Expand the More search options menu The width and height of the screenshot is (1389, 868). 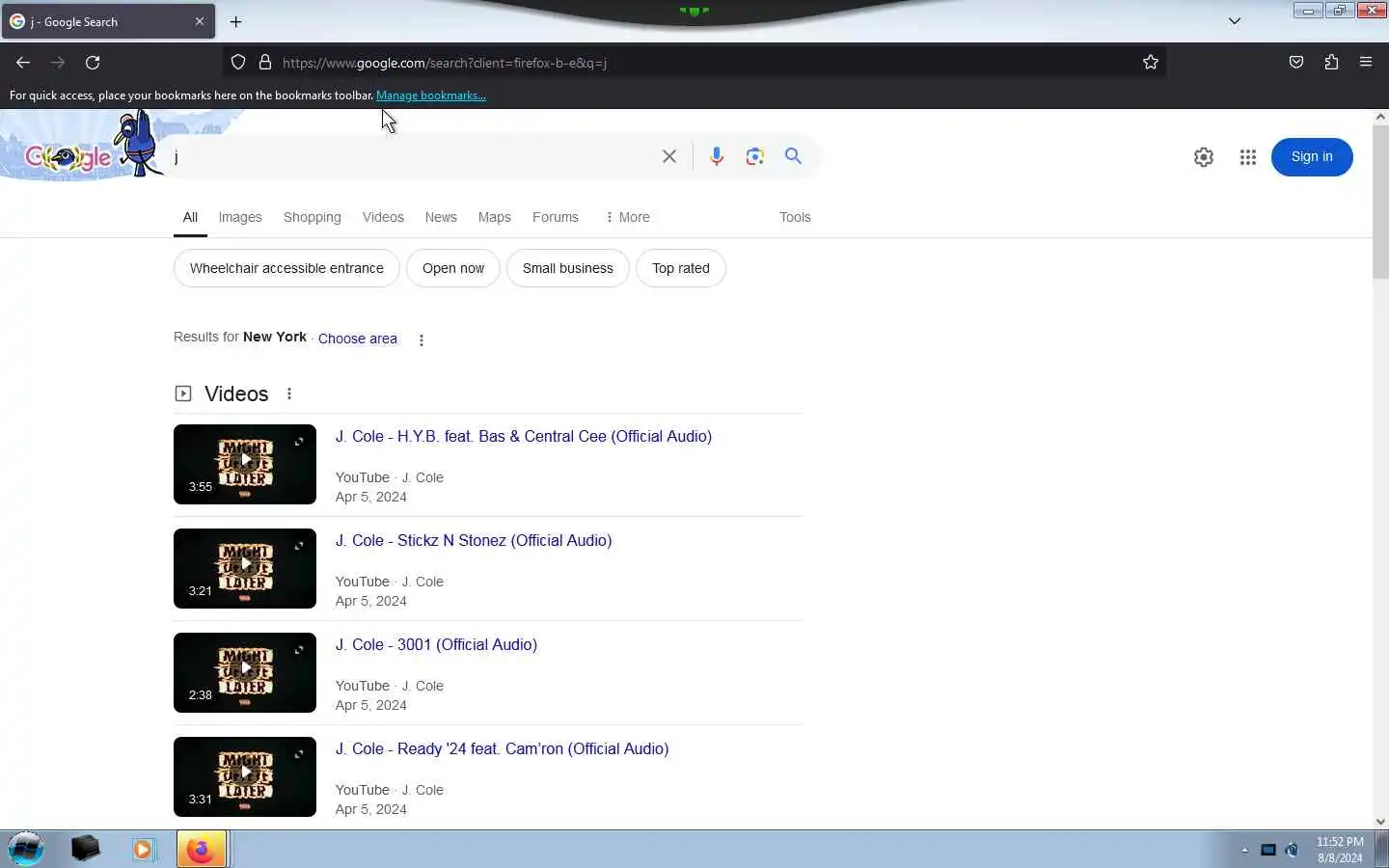627,217
